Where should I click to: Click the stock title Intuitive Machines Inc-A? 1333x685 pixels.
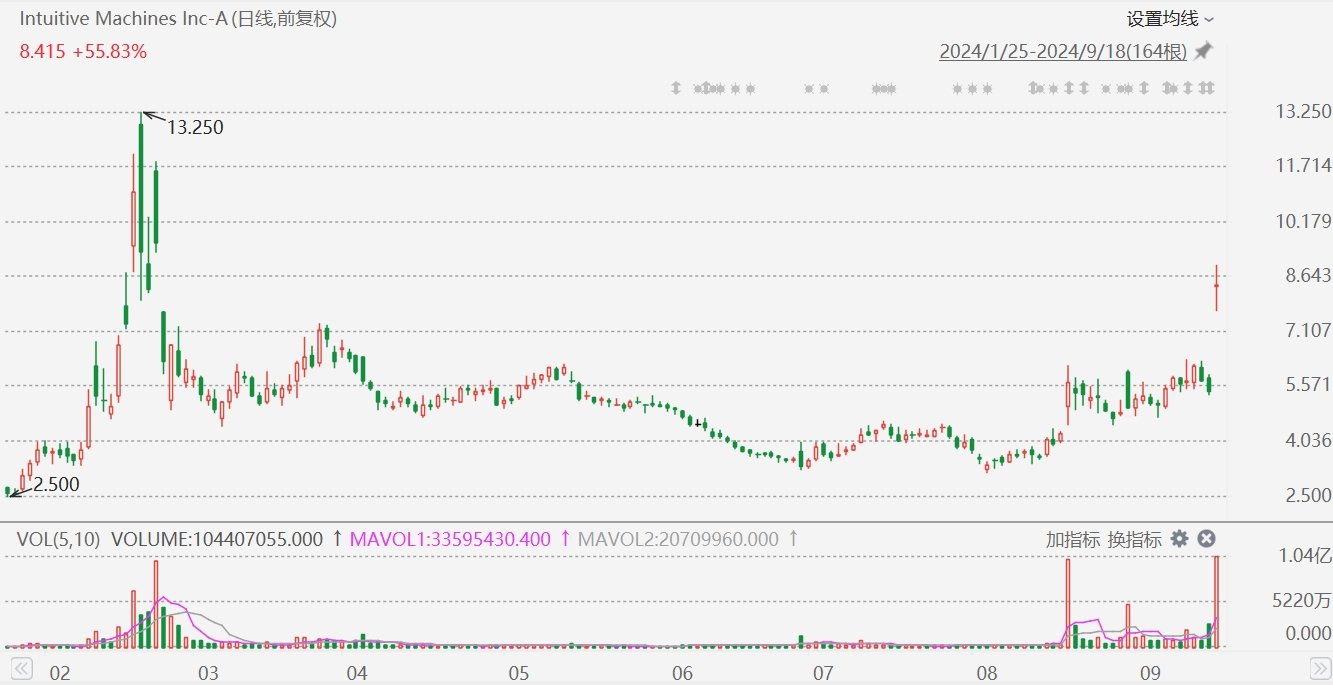pos(123,19)
